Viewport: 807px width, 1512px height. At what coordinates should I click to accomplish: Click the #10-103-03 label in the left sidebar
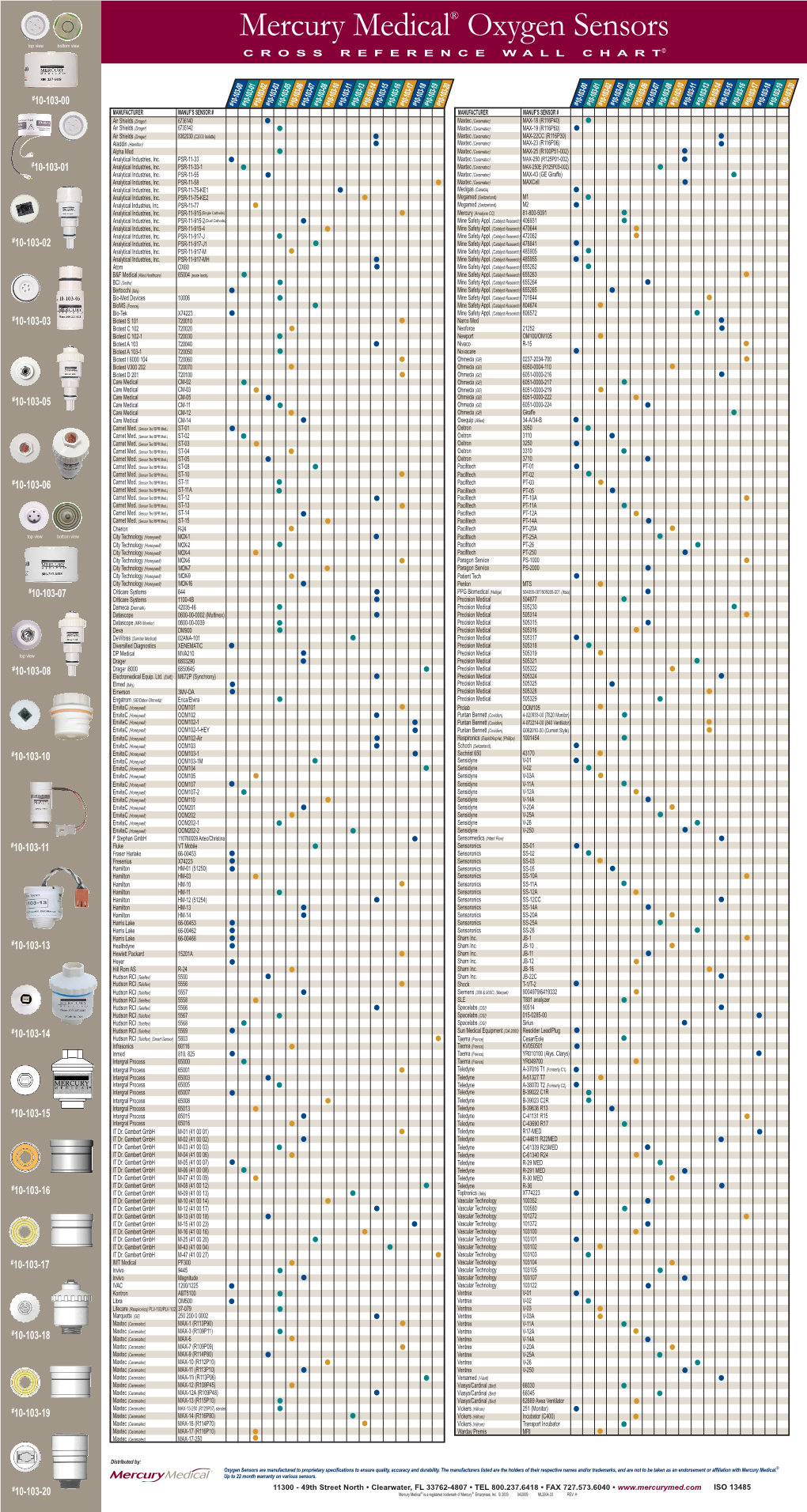pyautogui.click(x=32, y=321)
